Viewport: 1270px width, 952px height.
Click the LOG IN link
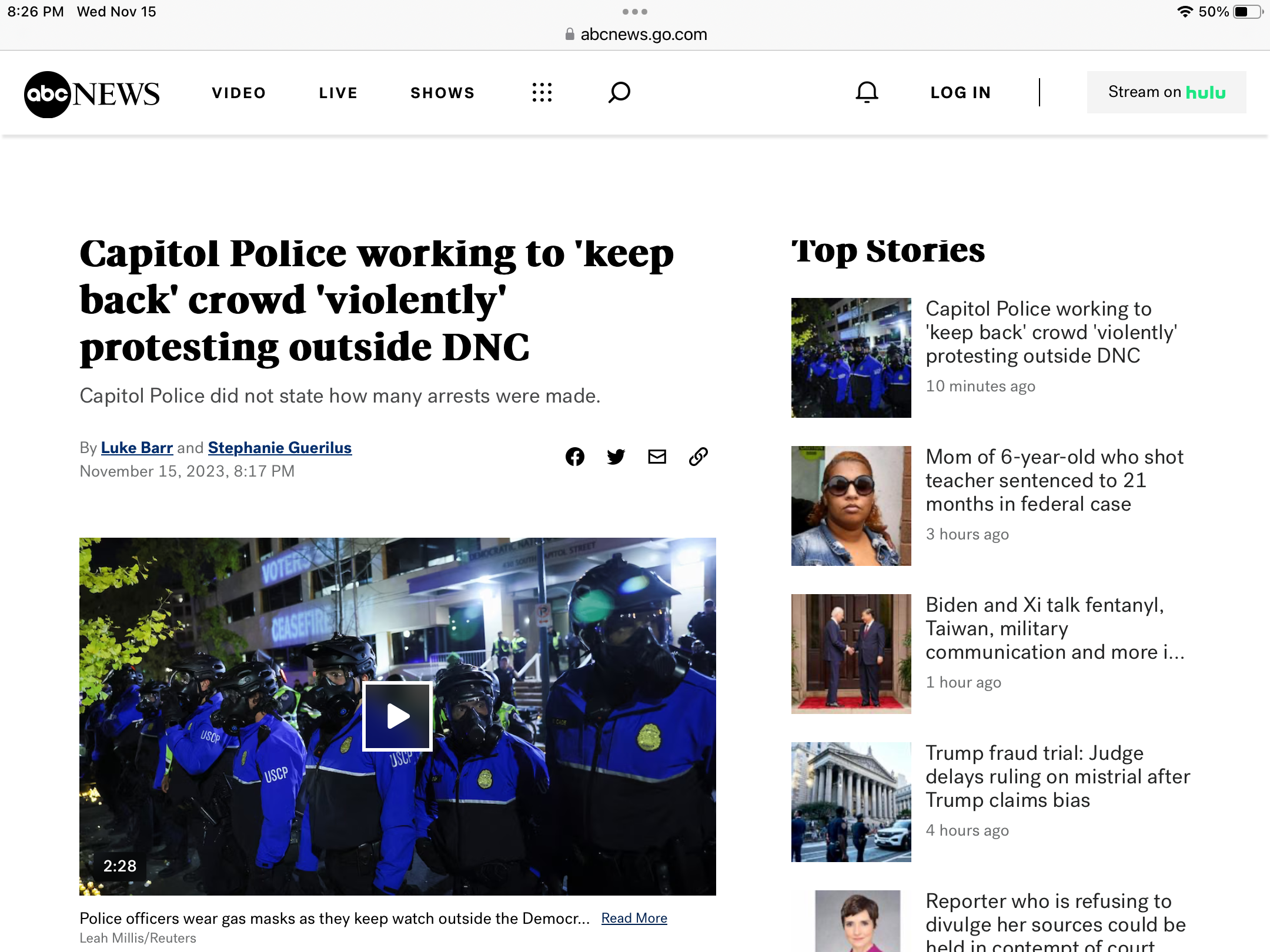click(x=961, y=92)
